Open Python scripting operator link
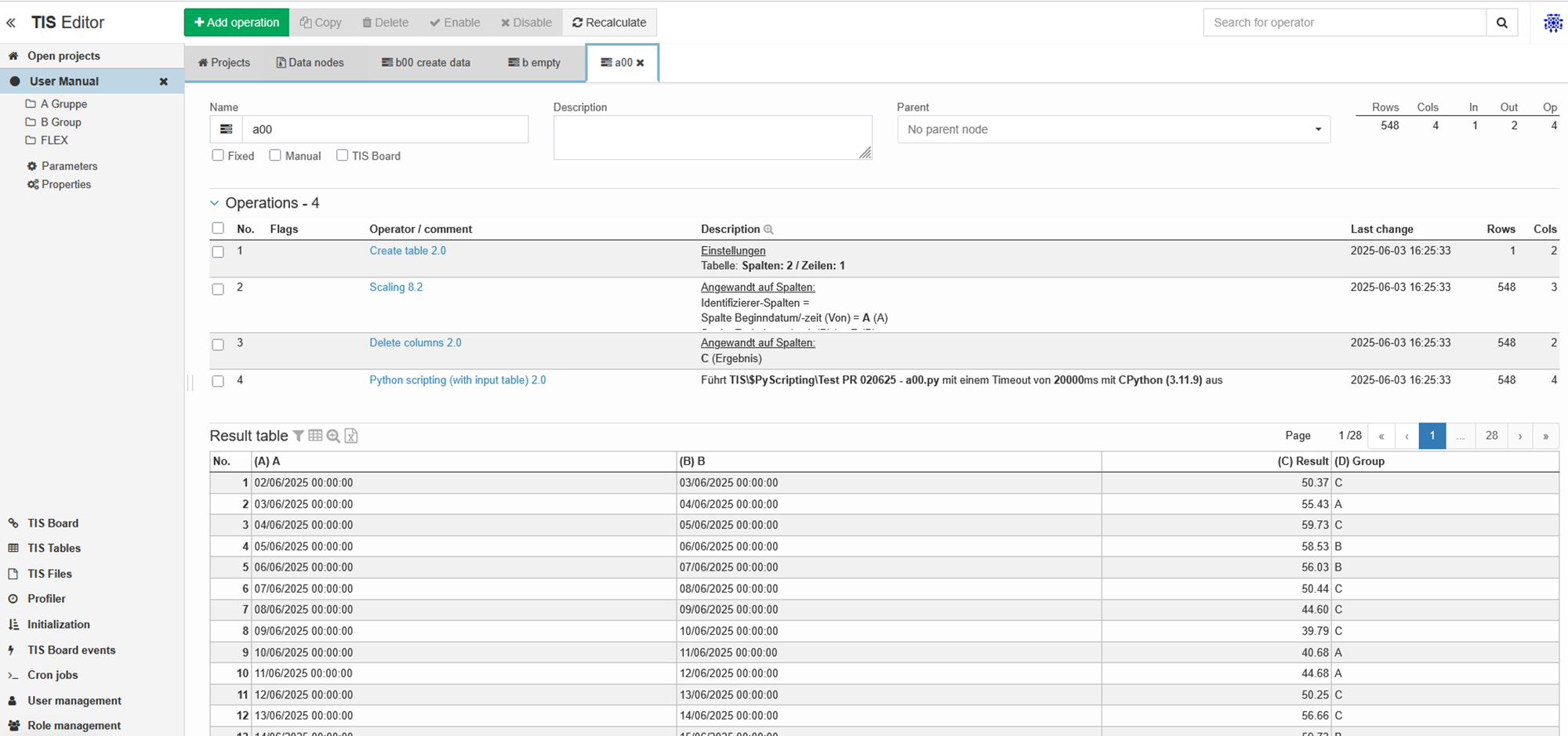Screen dimensions: 1568x736 coord(458,380)
